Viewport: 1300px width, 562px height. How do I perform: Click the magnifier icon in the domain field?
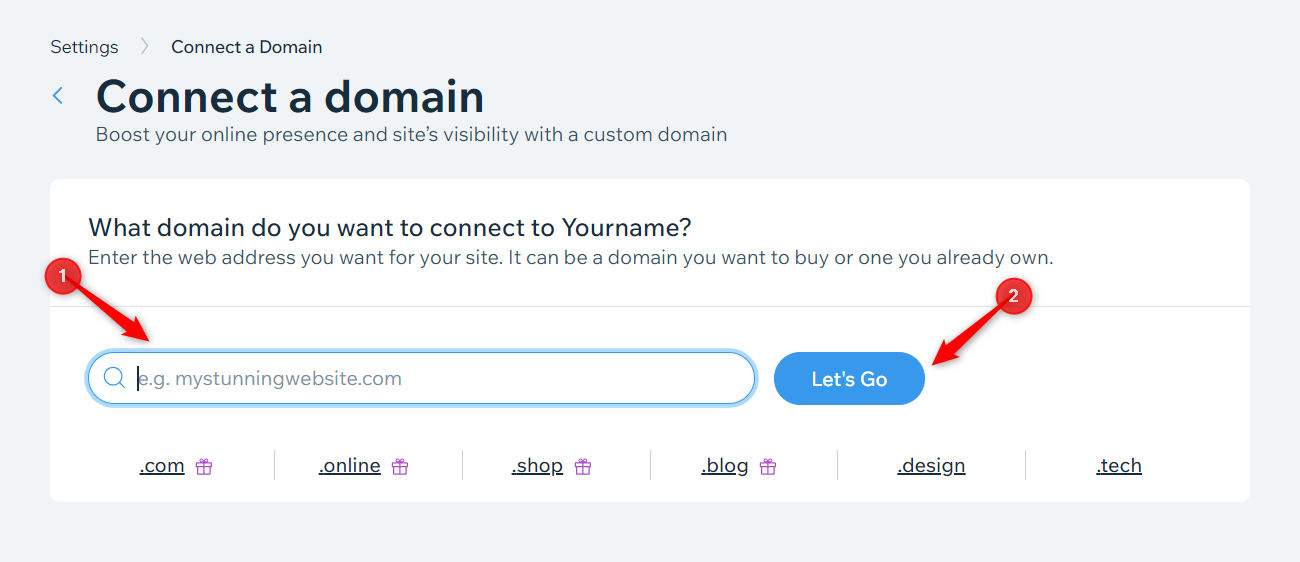[x=114, y=378]
